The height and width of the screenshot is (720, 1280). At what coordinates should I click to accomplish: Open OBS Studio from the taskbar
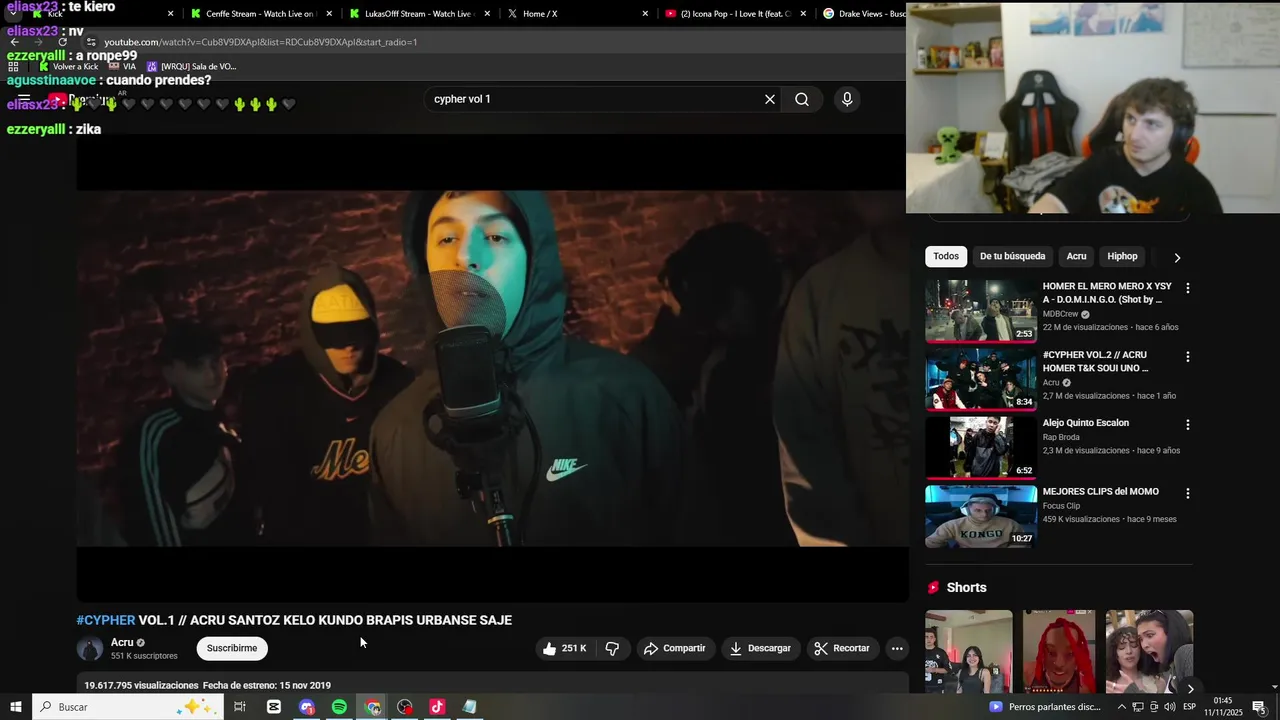point(405,707)
